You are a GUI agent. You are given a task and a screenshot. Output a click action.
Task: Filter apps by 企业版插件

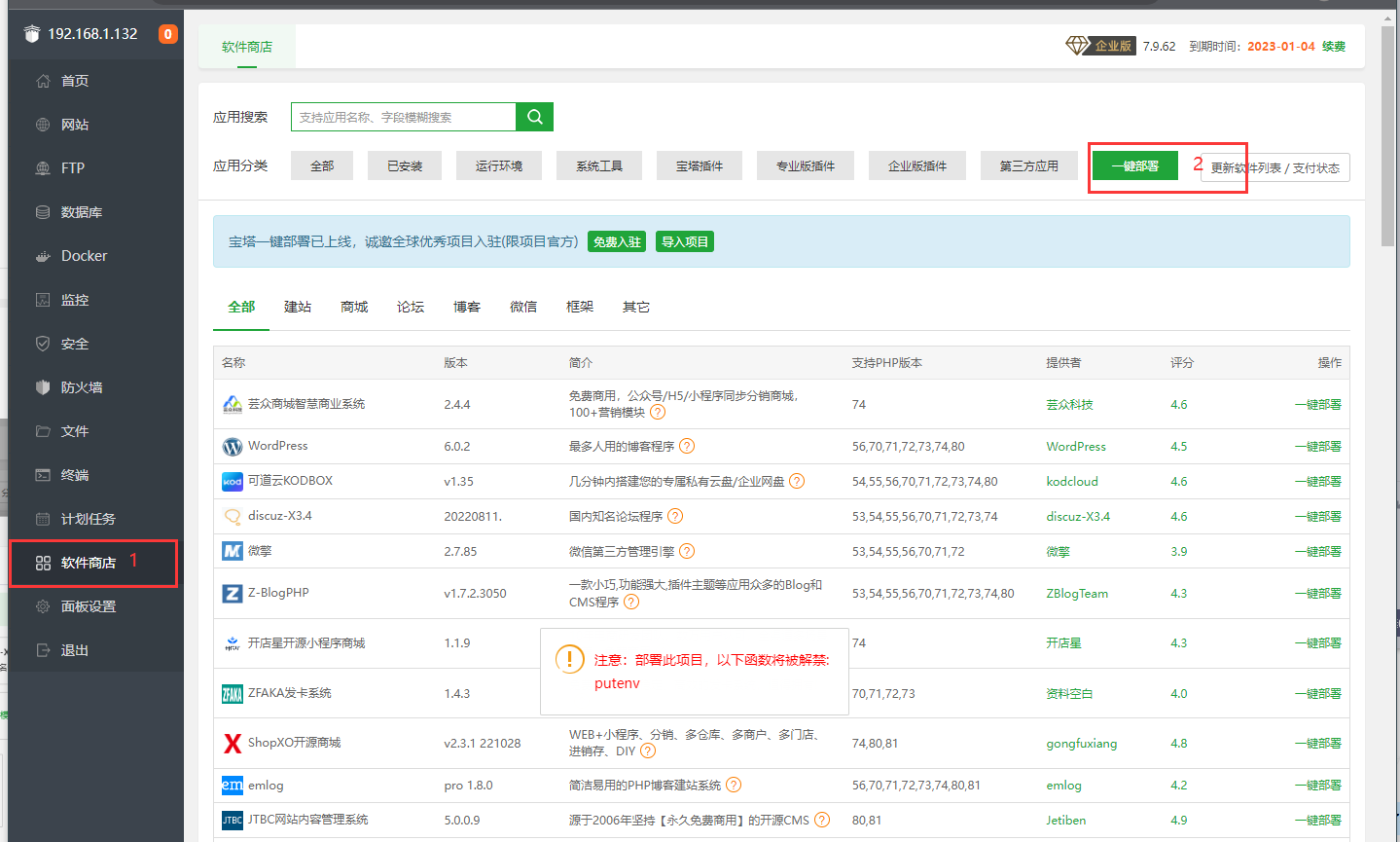point(917,165)
